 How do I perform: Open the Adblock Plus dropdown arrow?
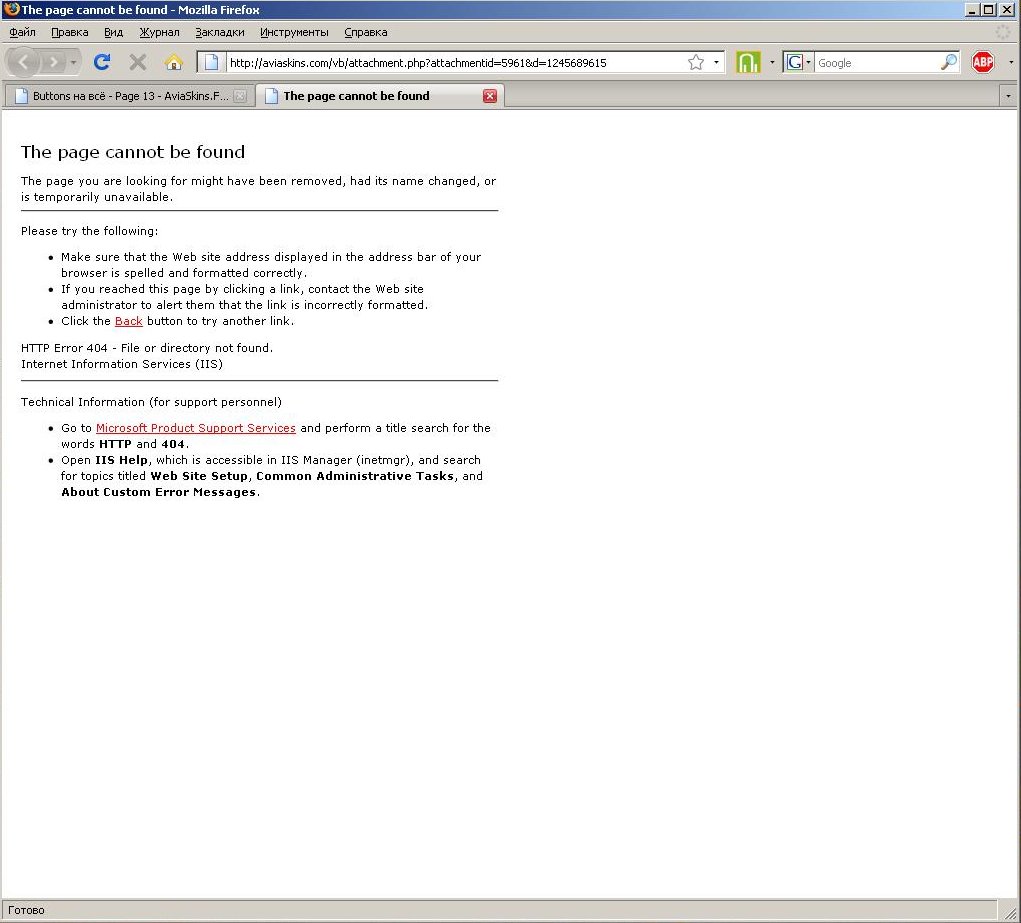tap(1011, 63)
